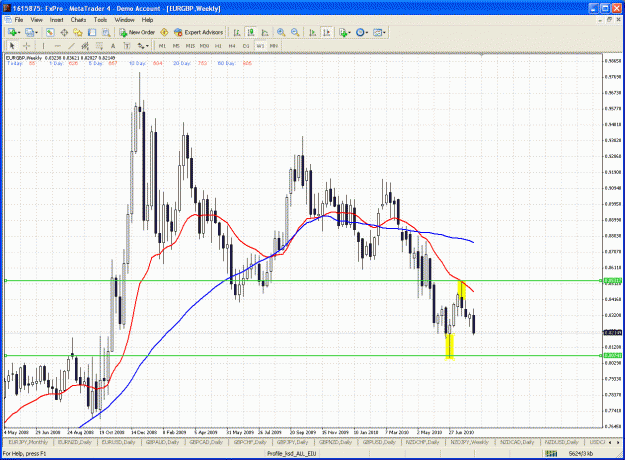This screenshot has width=625, height=460.
Task: Switch to M5 timeframe
Action: click(176, 46)
